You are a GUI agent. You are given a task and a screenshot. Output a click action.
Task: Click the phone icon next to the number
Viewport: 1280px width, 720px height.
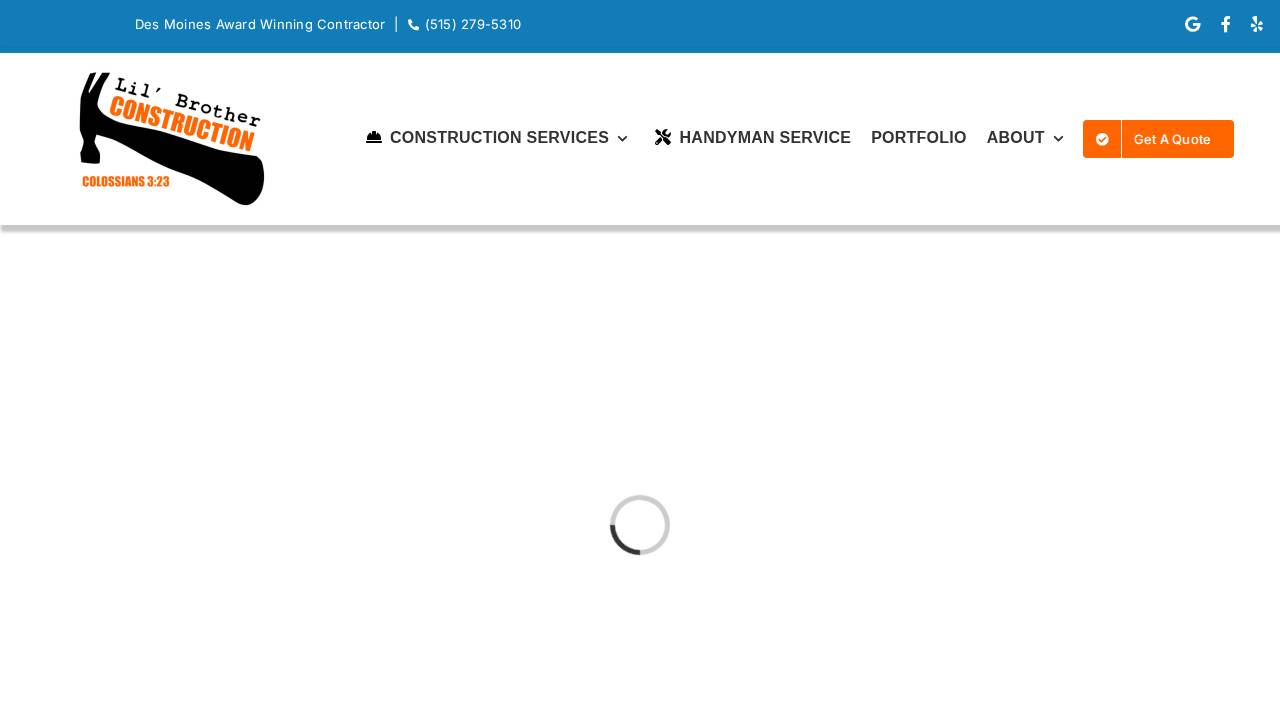pyautogui.click(x=413, y=24)
